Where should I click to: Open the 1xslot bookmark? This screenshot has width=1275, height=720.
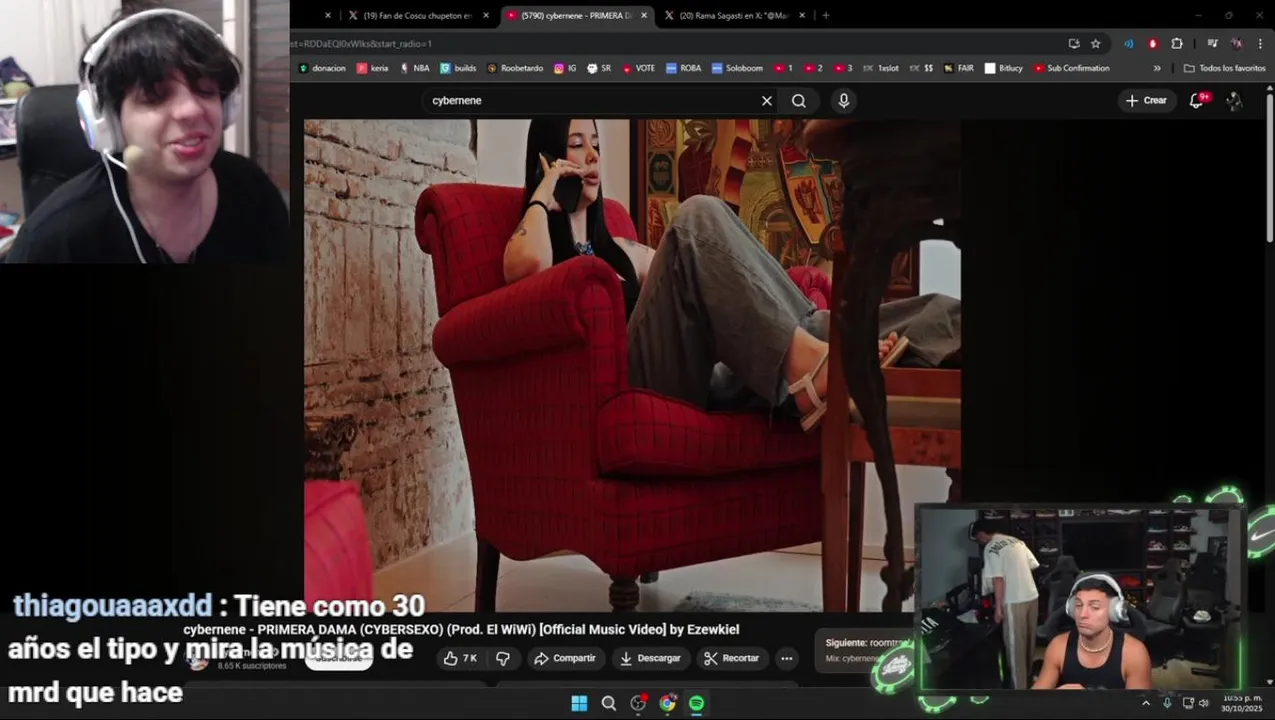pos(881,68)
